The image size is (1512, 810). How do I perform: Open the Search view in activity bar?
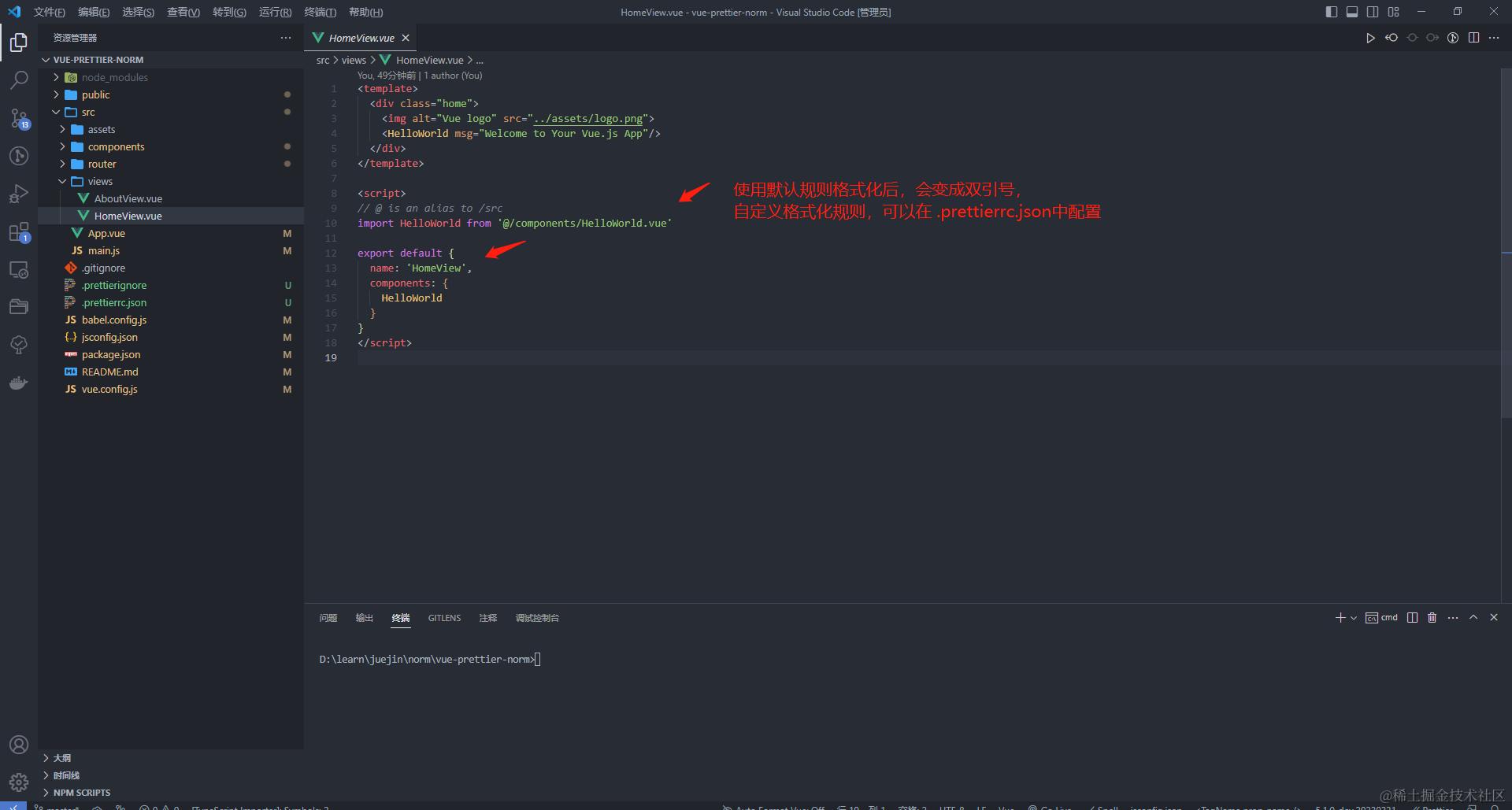pos(19,80)
